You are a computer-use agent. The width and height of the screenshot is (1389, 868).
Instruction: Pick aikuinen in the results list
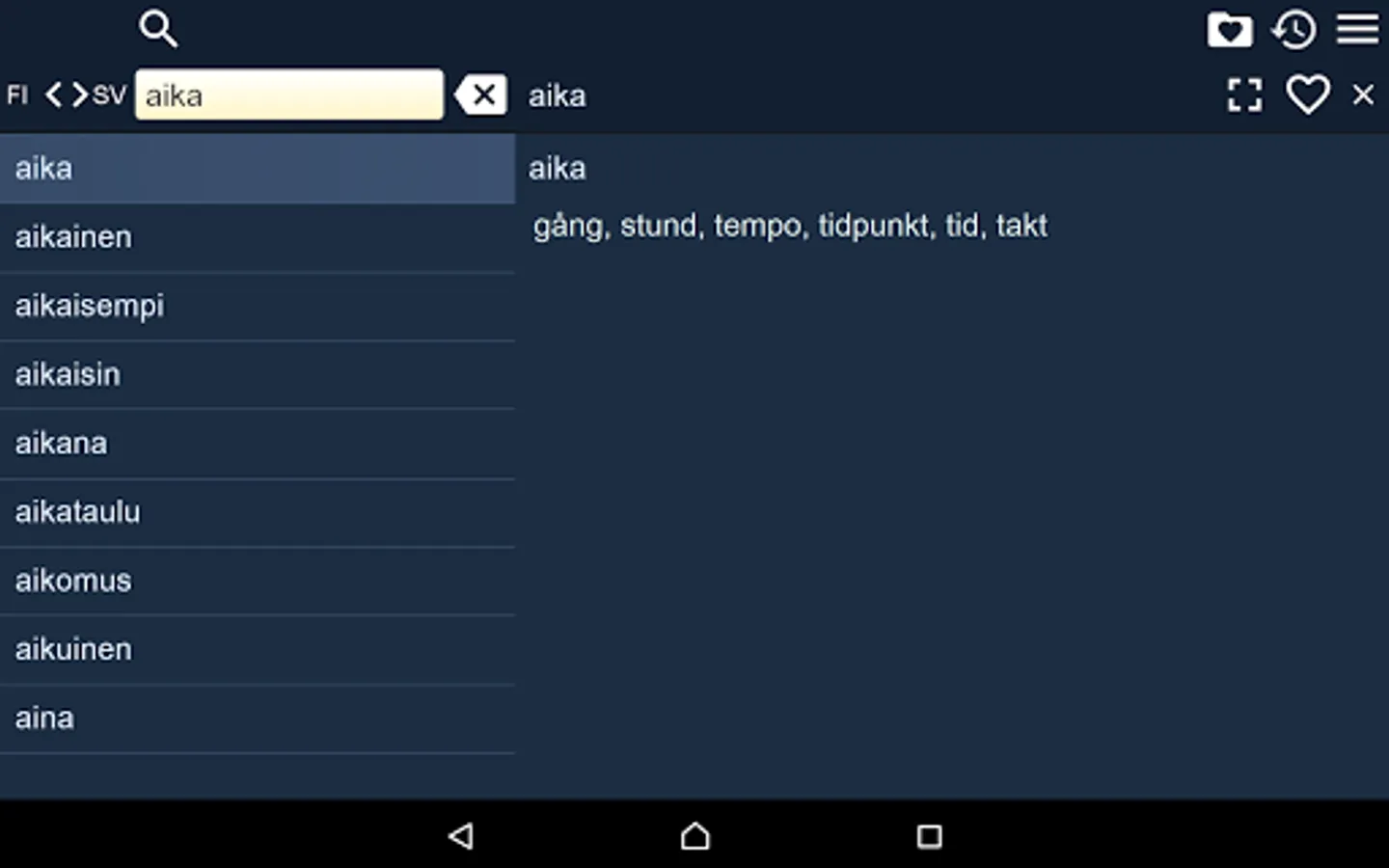257,649
